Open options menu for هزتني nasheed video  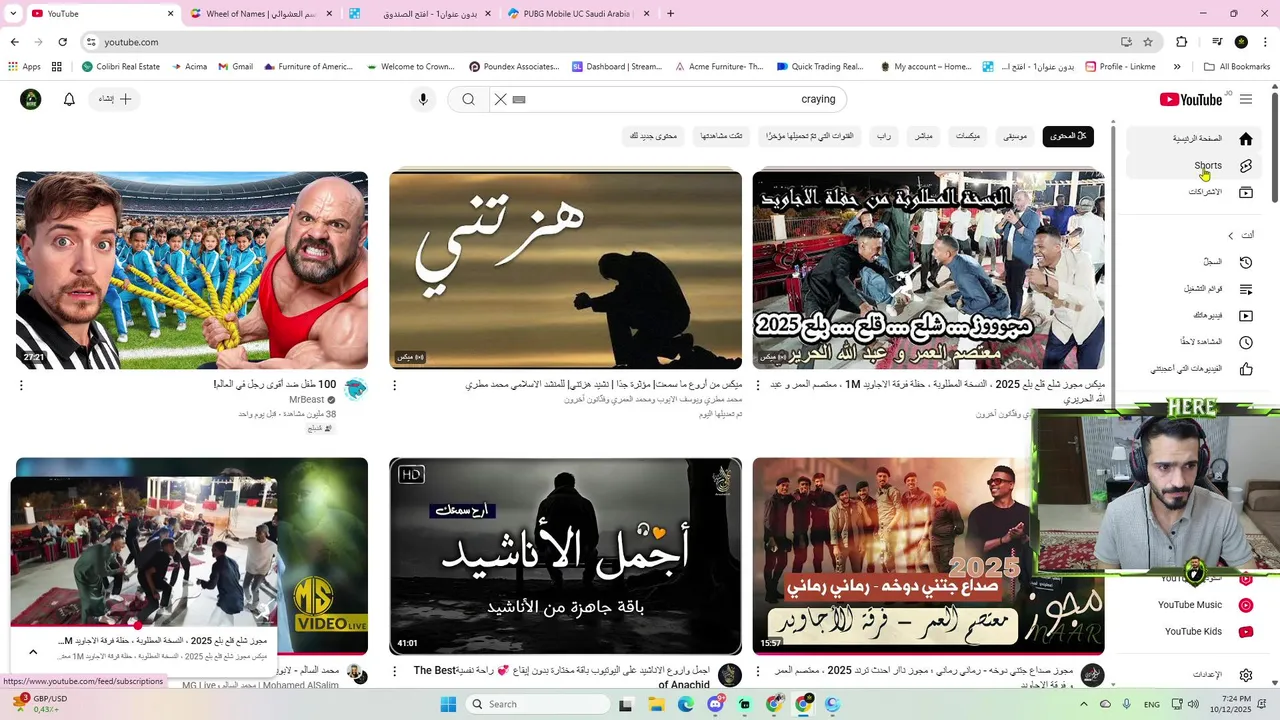coord(394,385)
